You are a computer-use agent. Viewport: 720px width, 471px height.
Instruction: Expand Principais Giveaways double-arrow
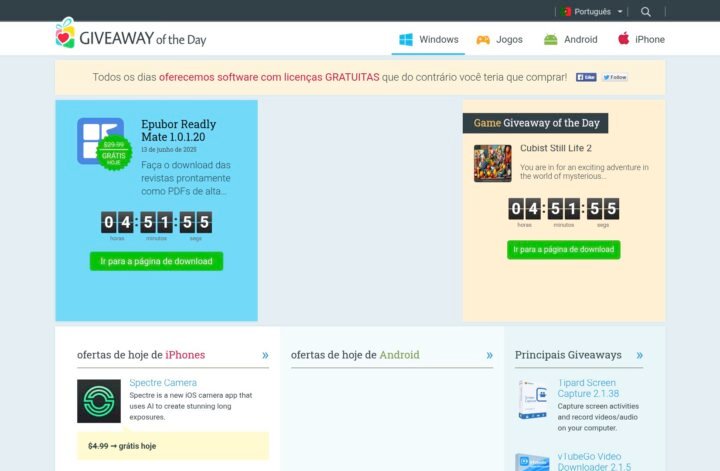point(640,355)
